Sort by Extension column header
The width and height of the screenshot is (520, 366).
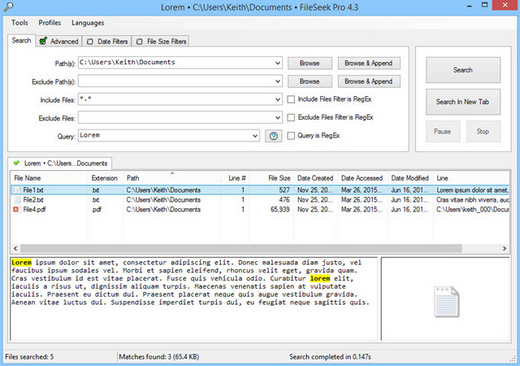tap(105, 178)
